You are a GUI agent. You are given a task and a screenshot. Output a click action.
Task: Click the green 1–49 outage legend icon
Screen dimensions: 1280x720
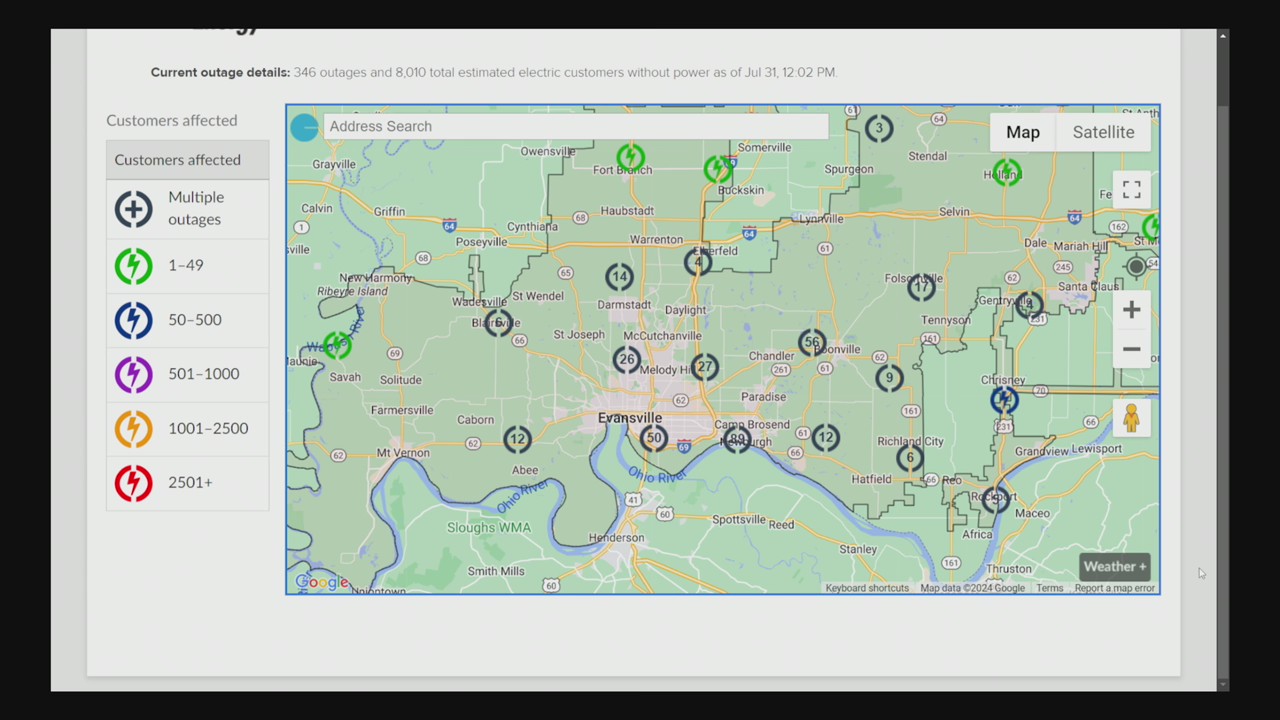coord(133,265)
